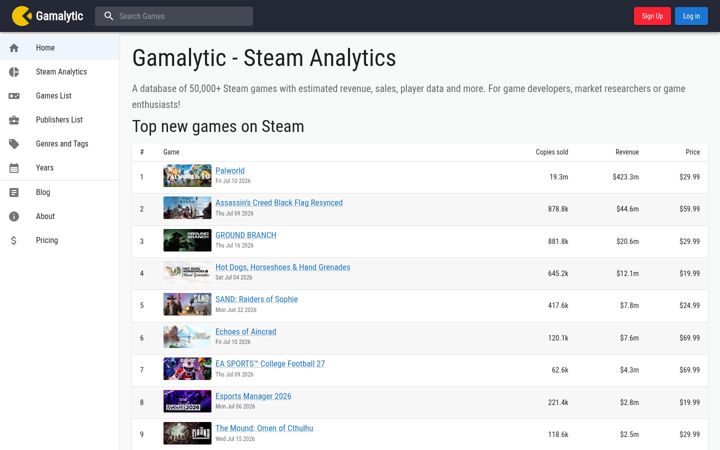Browse Genres and Tags

[x=60, y=144]
